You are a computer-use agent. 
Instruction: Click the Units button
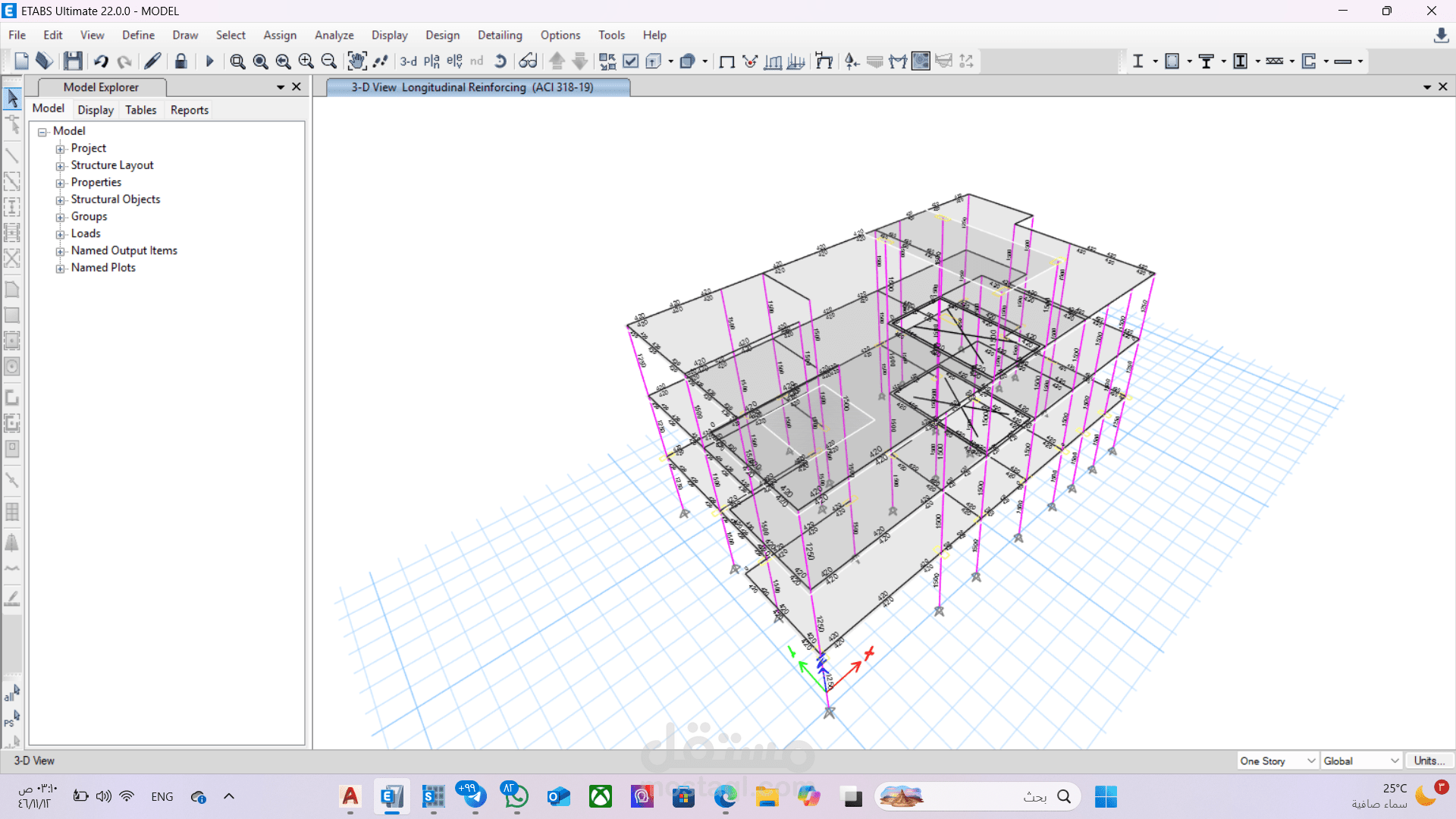(1429, 761)
